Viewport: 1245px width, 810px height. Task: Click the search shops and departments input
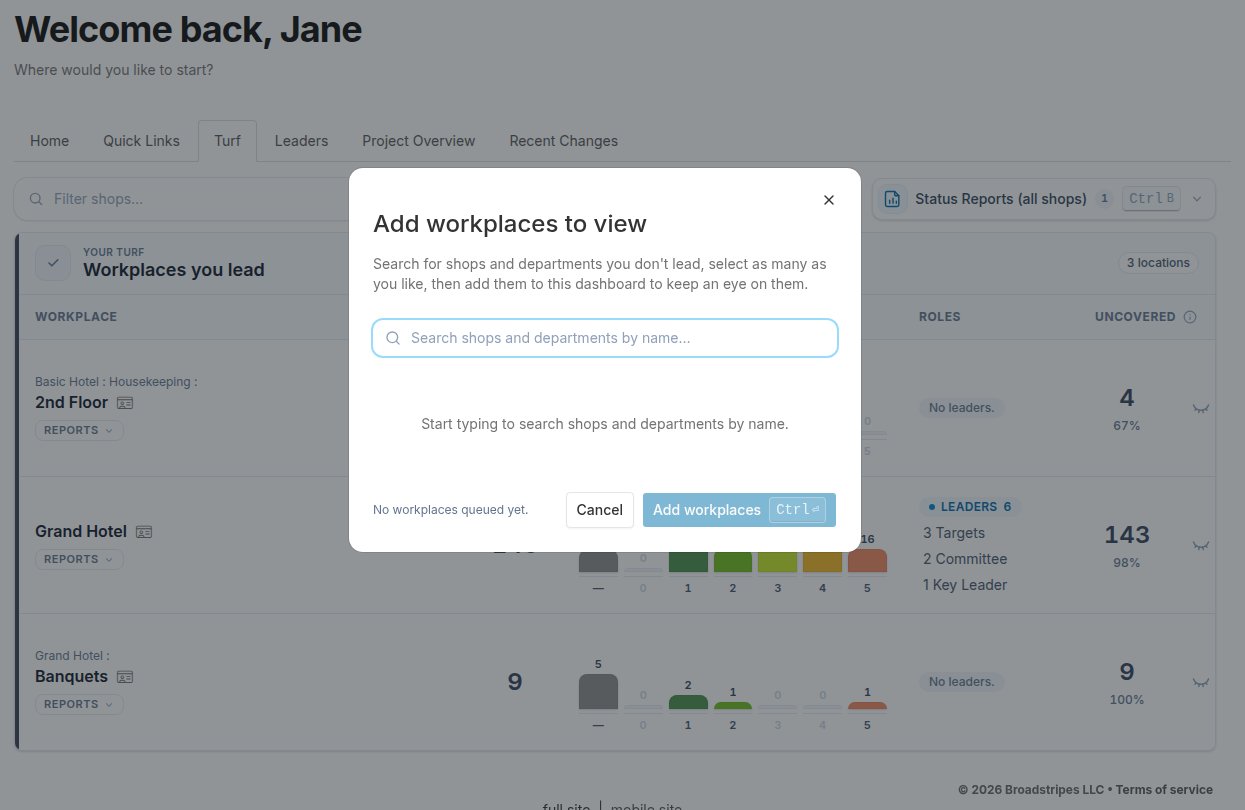point(604,338)
